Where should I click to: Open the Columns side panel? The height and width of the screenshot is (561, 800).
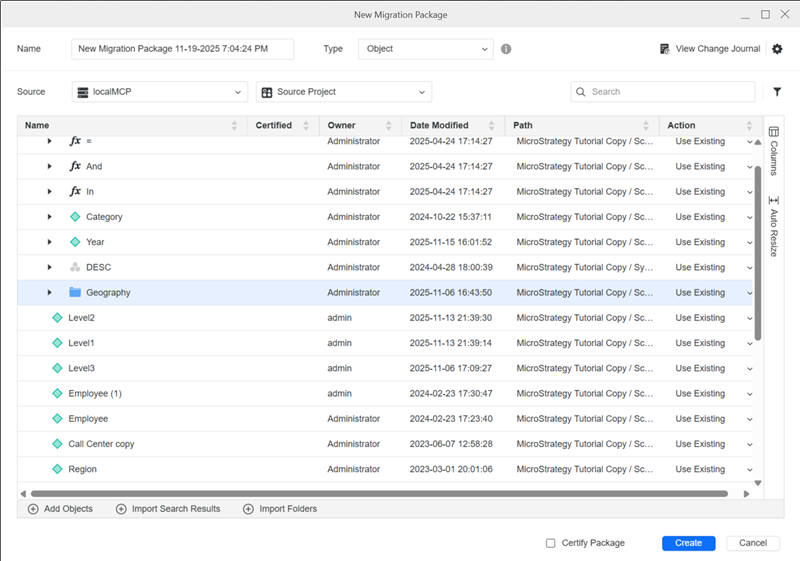point(773,152)
